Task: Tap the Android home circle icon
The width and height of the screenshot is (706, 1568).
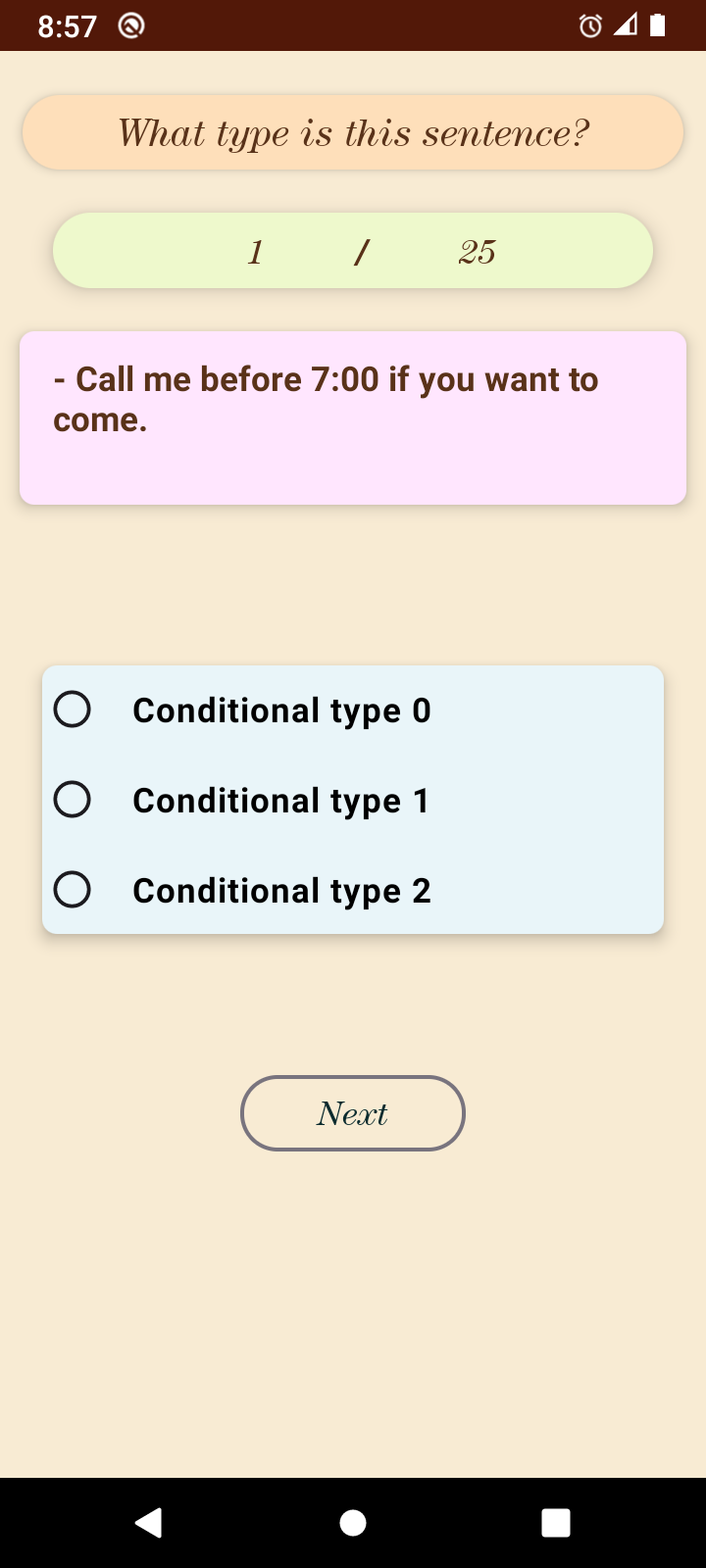Action: (x=353, y=1523)
